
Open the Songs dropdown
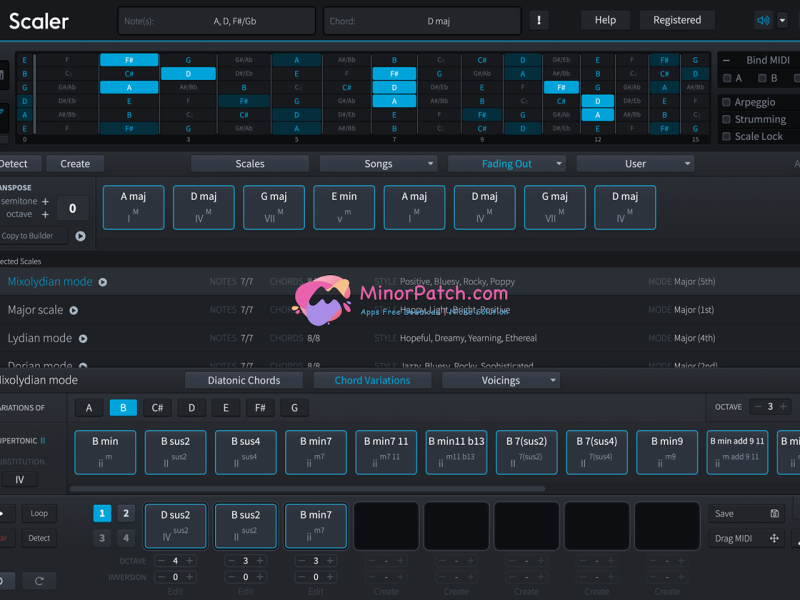pos(378,164)
